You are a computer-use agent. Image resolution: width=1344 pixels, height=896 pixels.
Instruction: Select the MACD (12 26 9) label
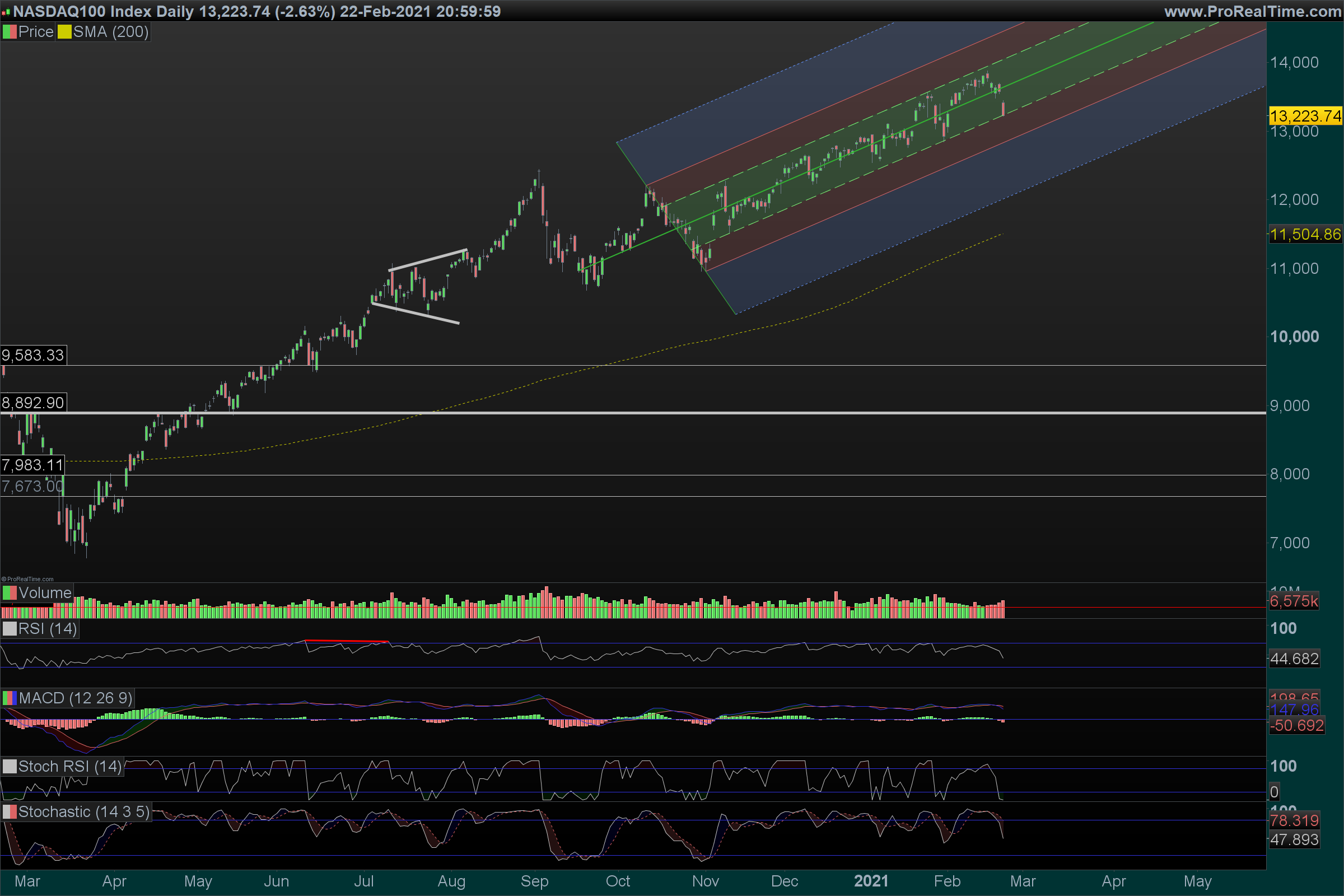coord(75,698)
